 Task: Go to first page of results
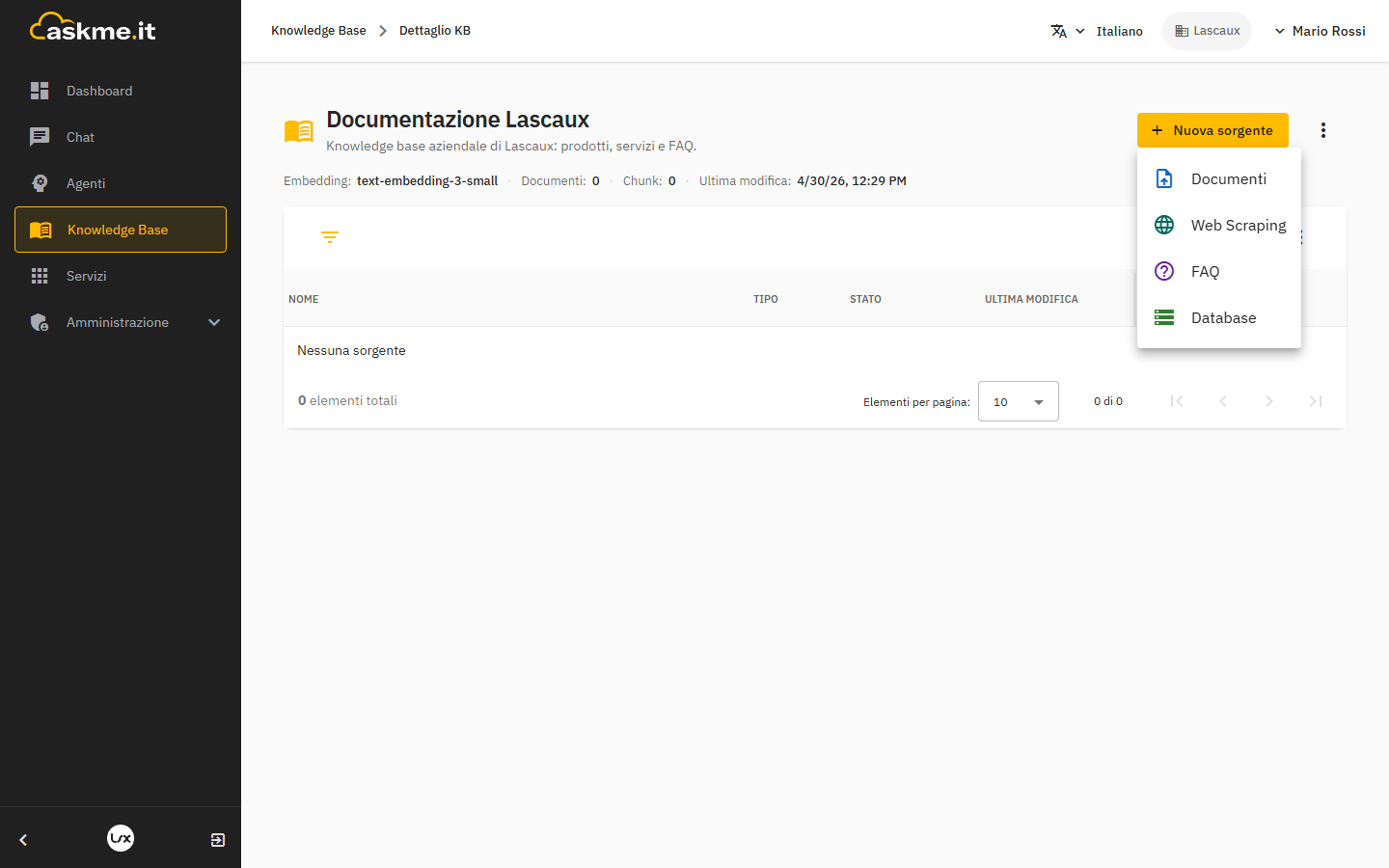[x=1177, y=401]
